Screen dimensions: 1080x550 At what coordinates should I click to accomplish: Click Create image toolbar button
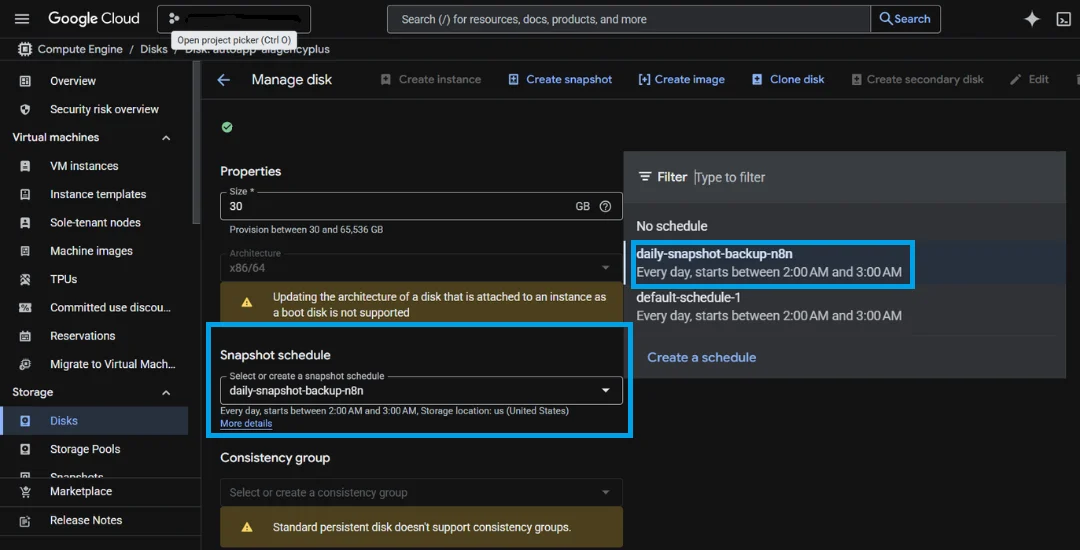(681, 79)
